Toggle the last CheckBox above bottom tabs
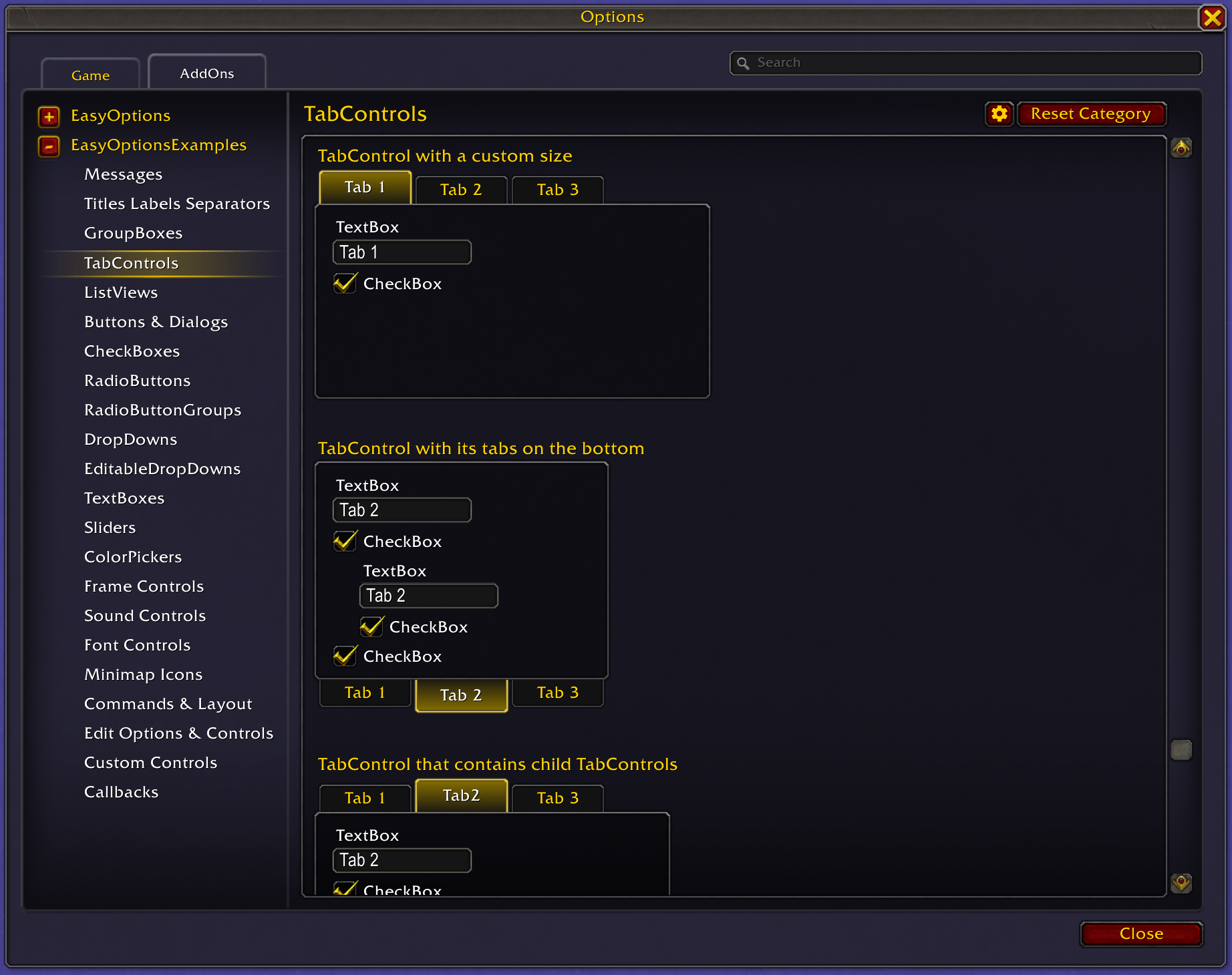The width and height of the screenshot is (1232, 975). pos(345,656)
